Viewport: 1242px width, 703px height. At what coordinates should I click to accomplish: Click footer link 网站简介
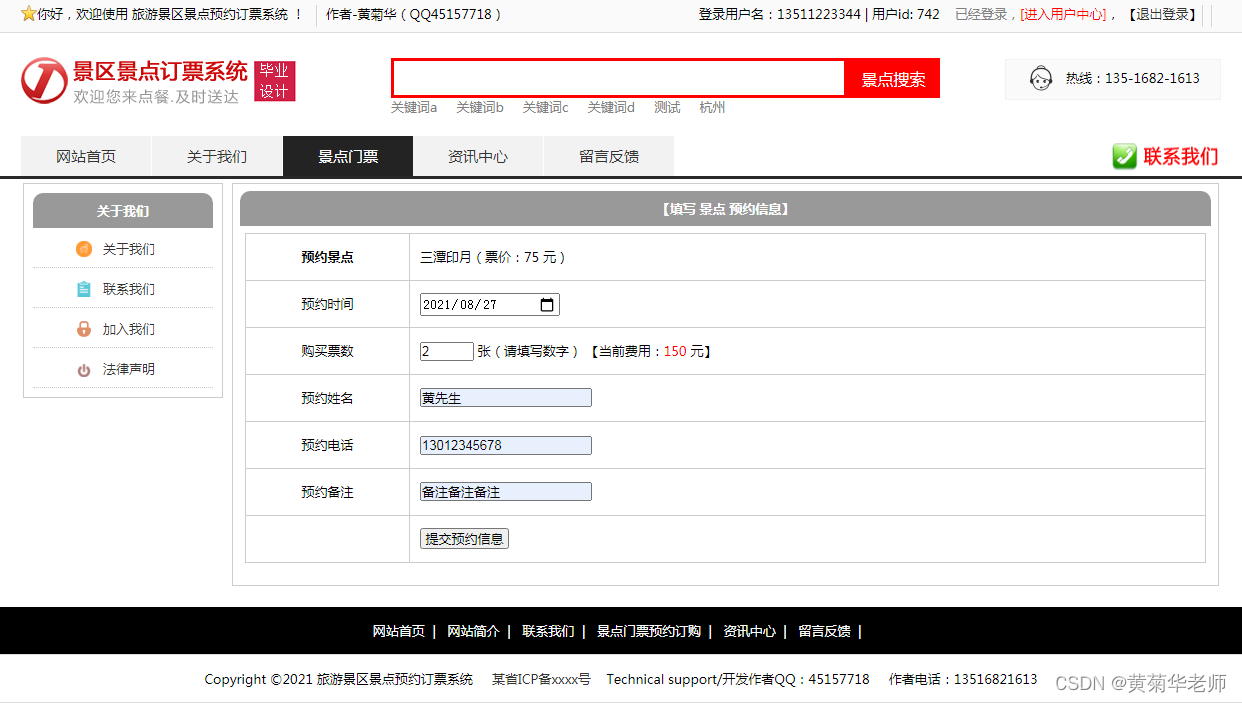coord(473,631)
